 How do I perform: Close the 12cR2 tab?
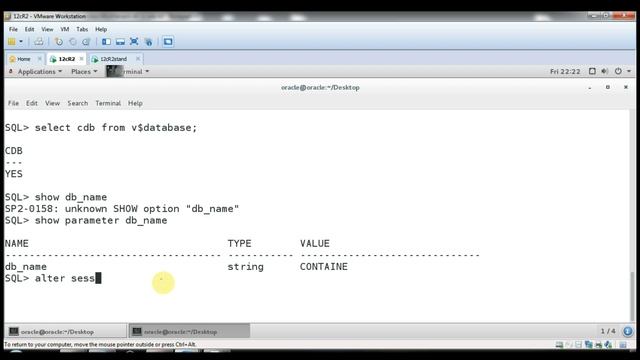pyautogui.click(x=81, y=59)
